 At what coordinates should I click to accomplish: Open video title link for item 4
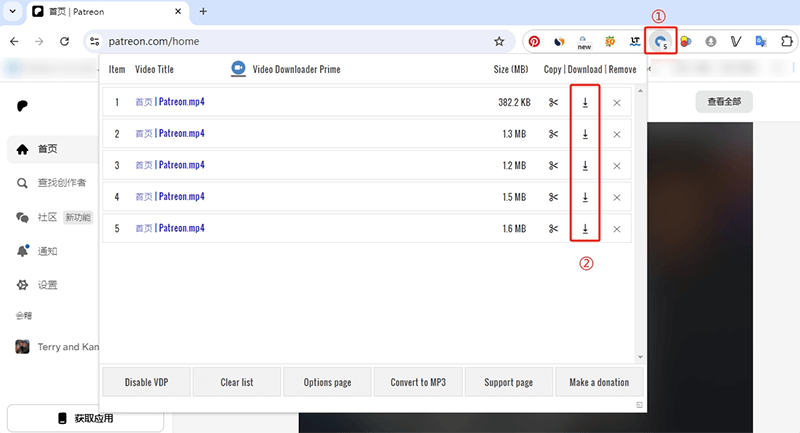pos(170,197)
